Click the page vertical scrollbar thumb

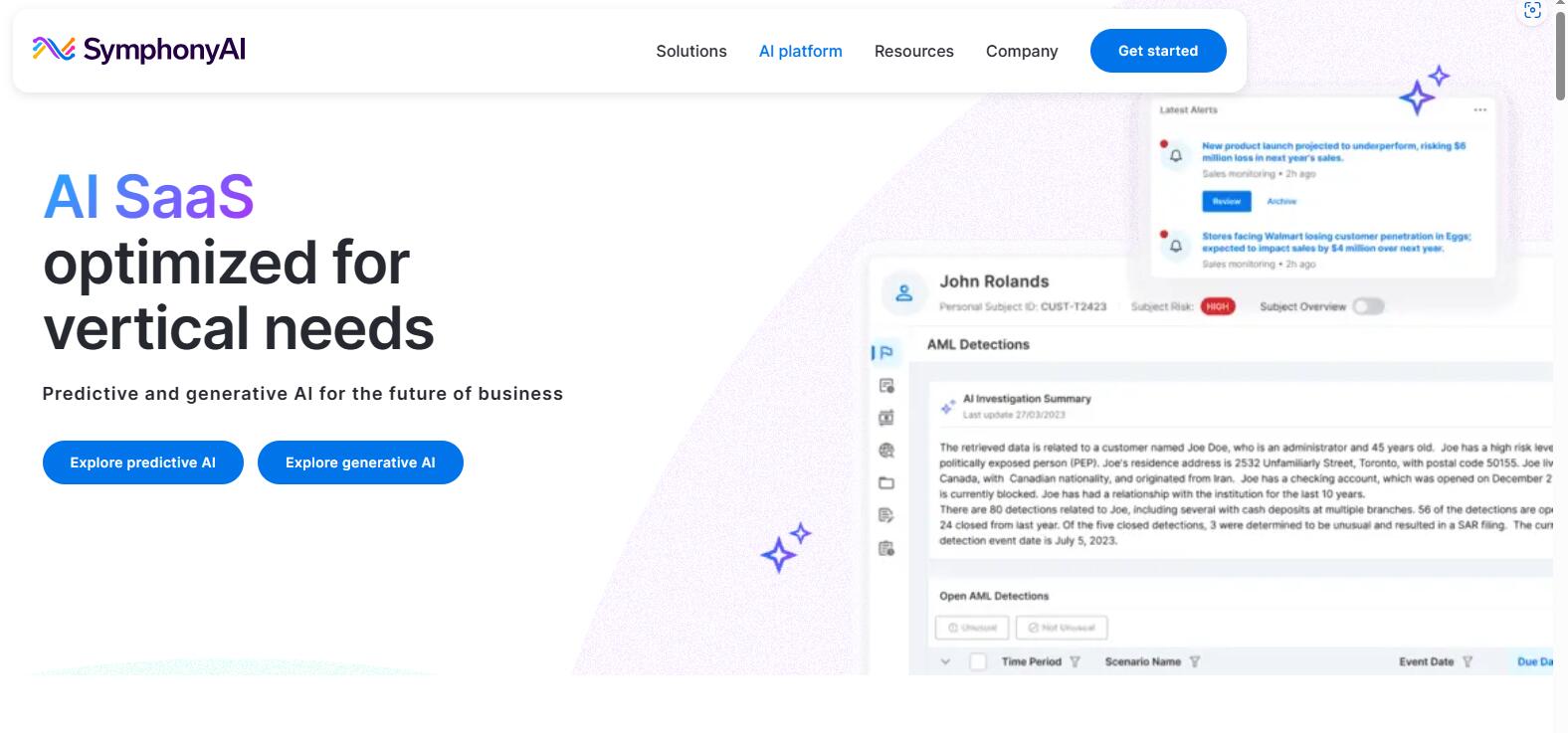click(x=1560, y=55)
